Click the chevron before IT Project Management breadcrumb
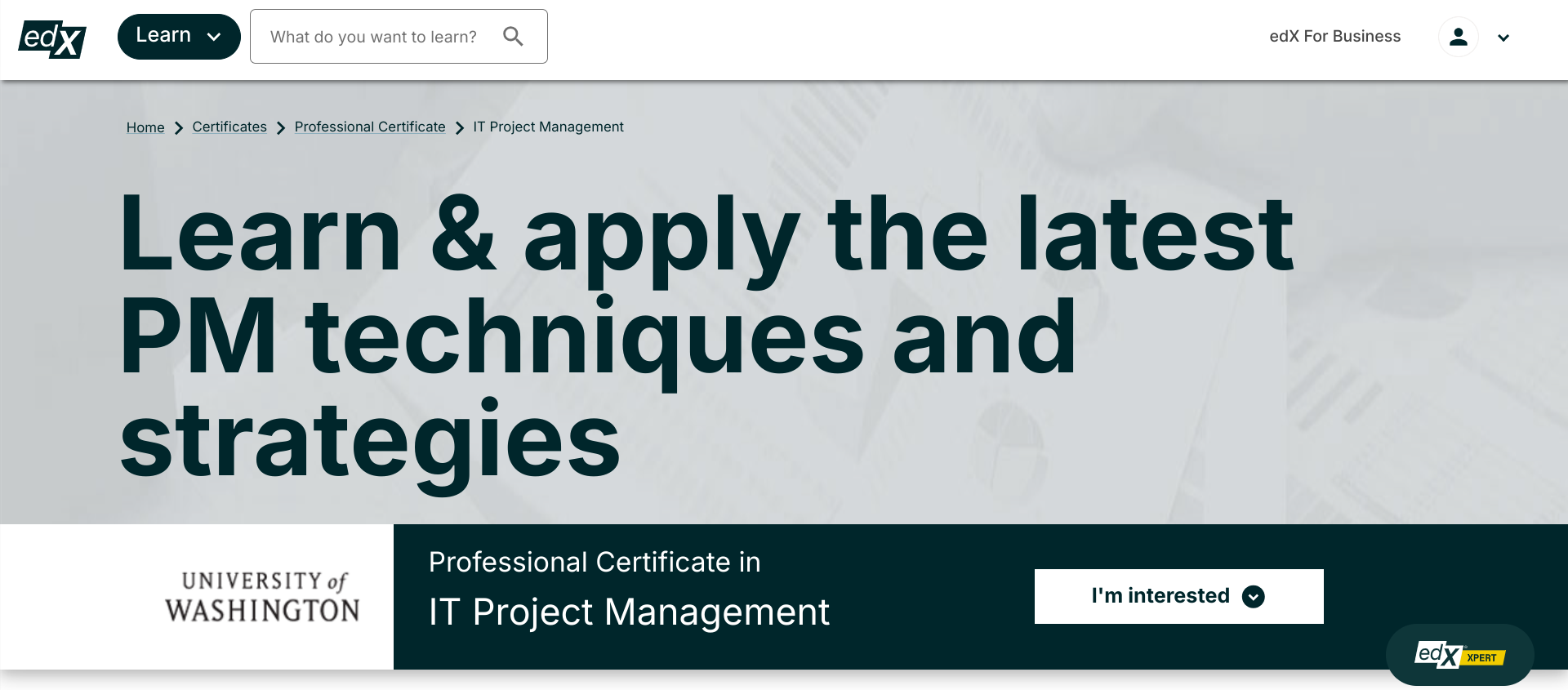1568x690 pixels. tap(460, 128)
